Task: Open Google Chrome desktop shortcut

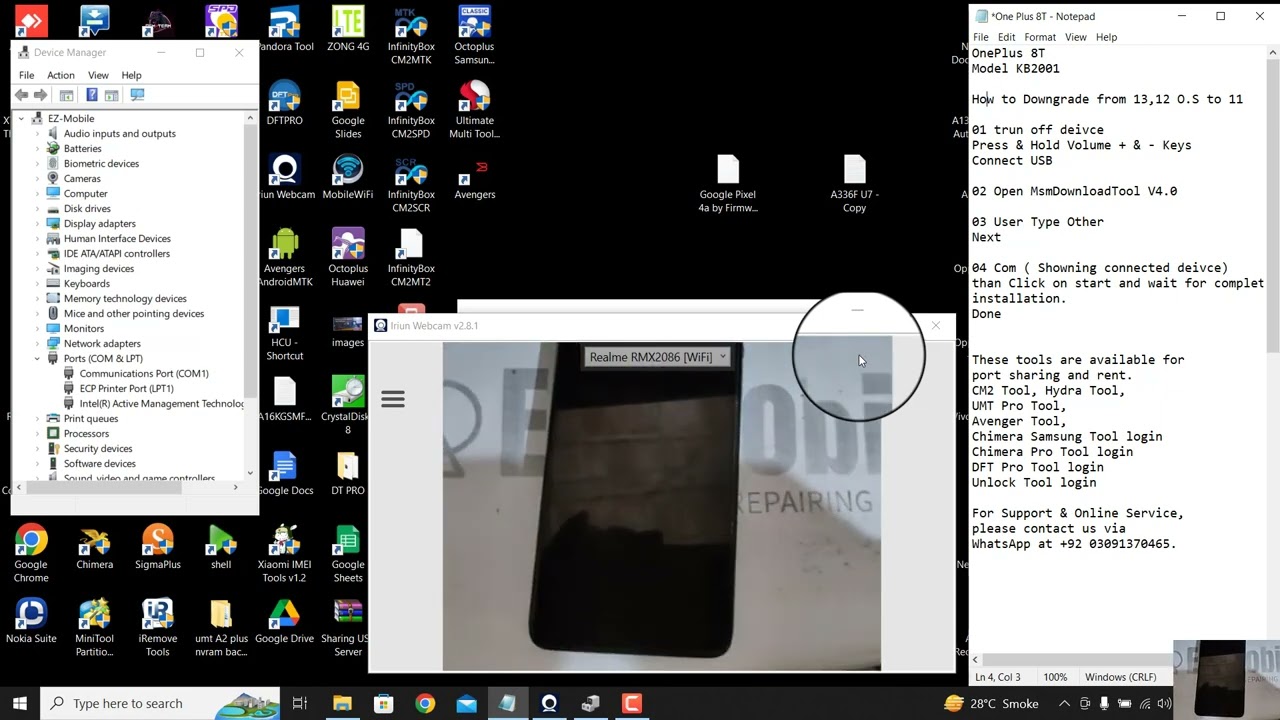Action: point(31,554)
